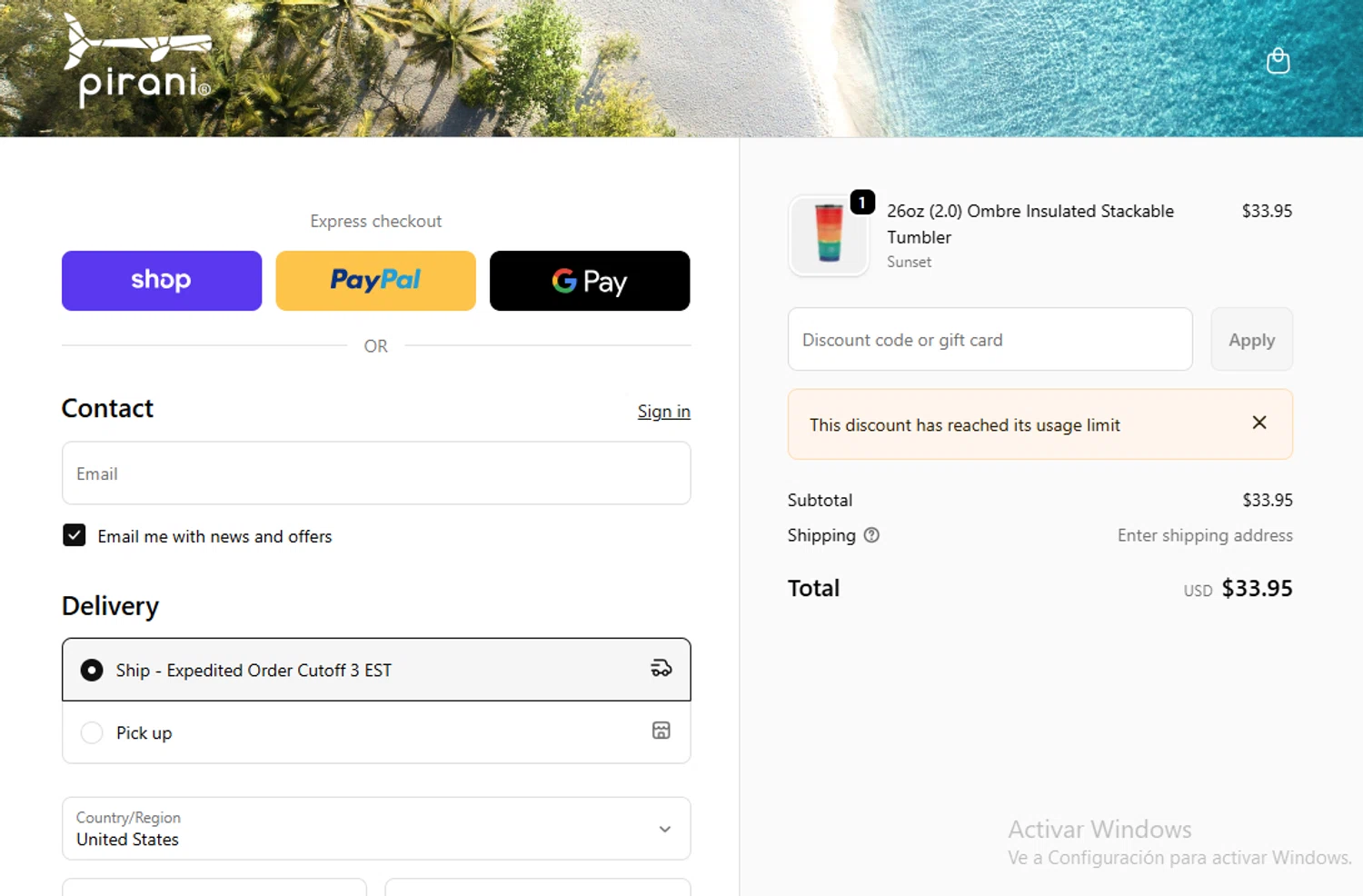Viewport: 1363px width, 896px height.
Task: Focus the Email input field
Action: (376, 473)
